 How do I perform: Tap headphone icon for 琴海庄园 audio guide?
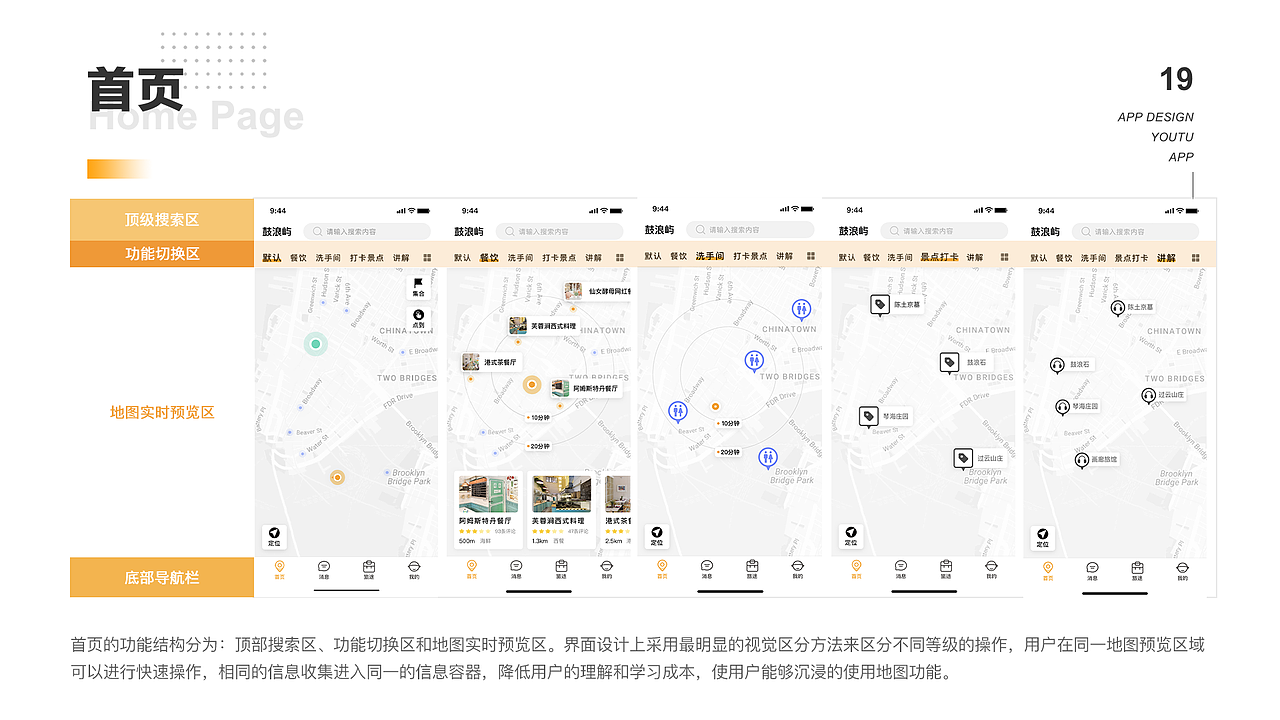(1063, 407)
